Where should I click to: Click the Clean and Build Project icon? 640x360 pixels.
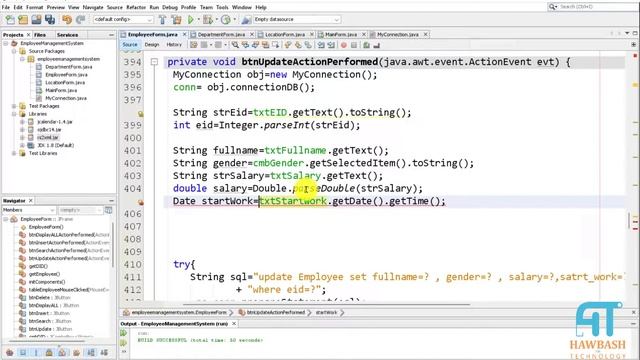[176, 19]
